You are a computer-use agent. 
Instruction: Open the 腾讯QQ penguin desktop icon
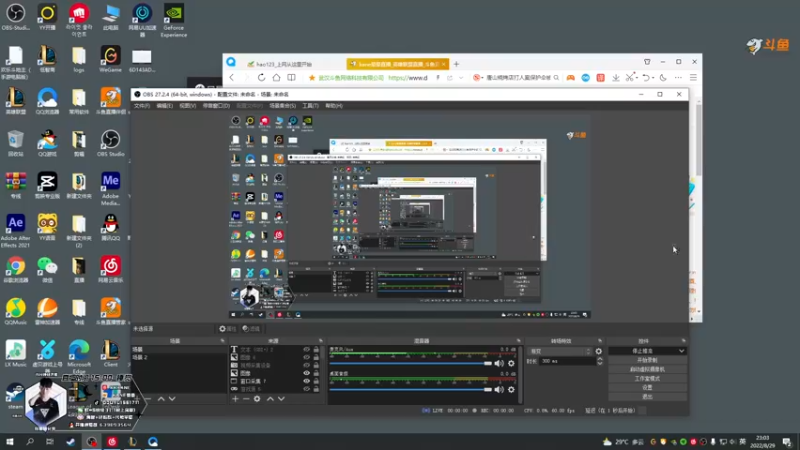(x=110, y=227)
